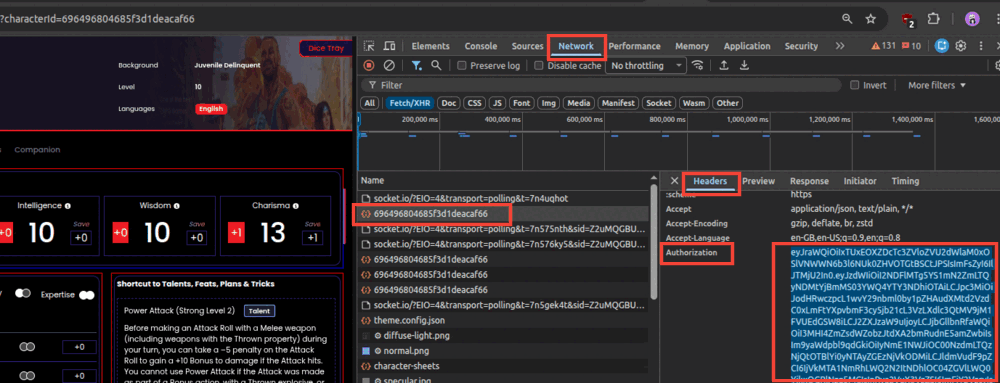Toggle the CSS type filter
Viewport: 1000px width, 383px height.
[474, 103]
